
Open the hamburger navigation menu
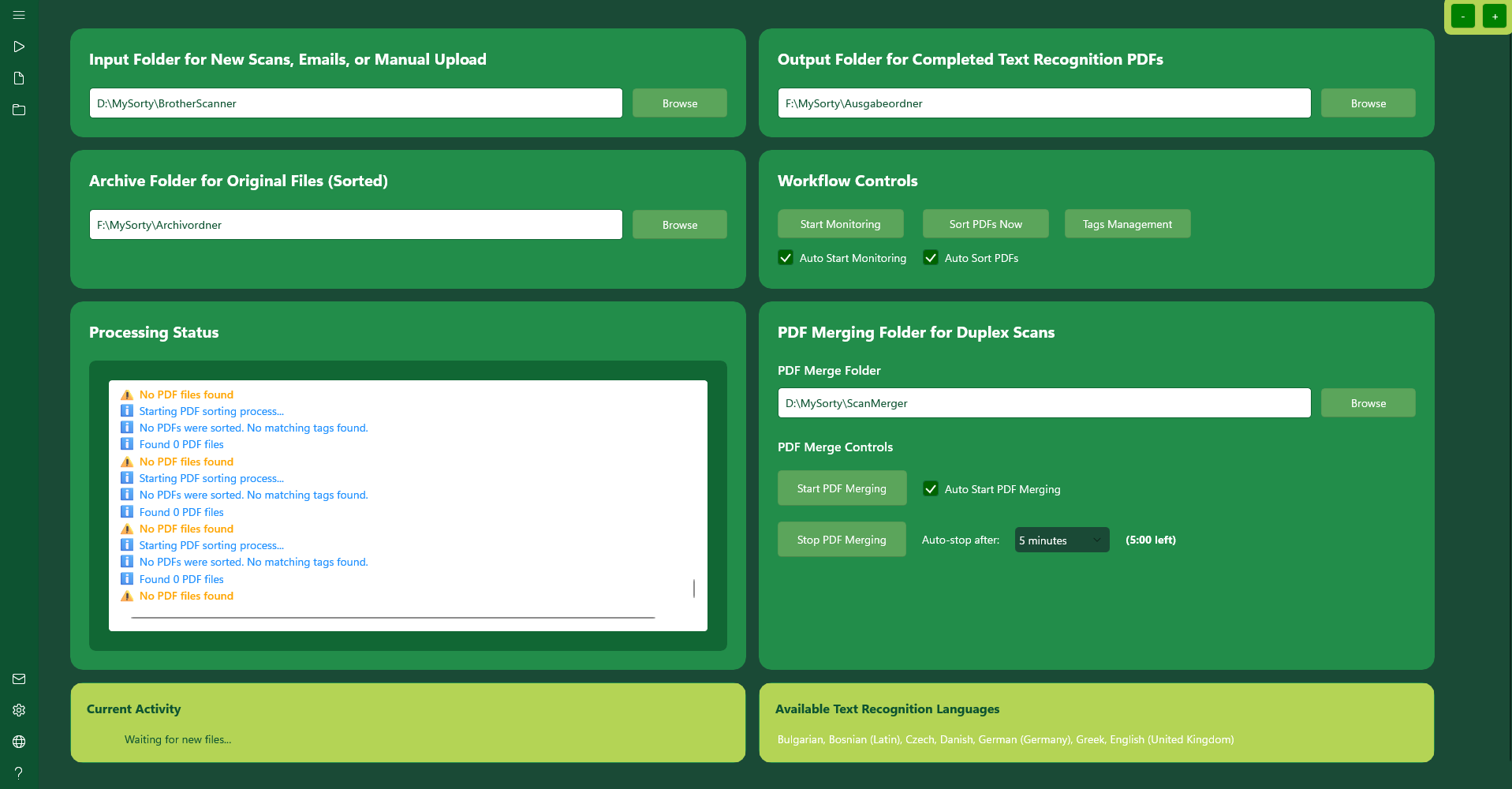(x=19, y=15)
